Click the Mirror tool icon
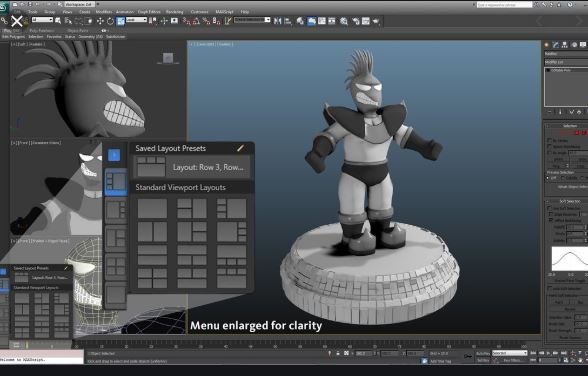This screenshot has height=376, width=588. point(278,21)
